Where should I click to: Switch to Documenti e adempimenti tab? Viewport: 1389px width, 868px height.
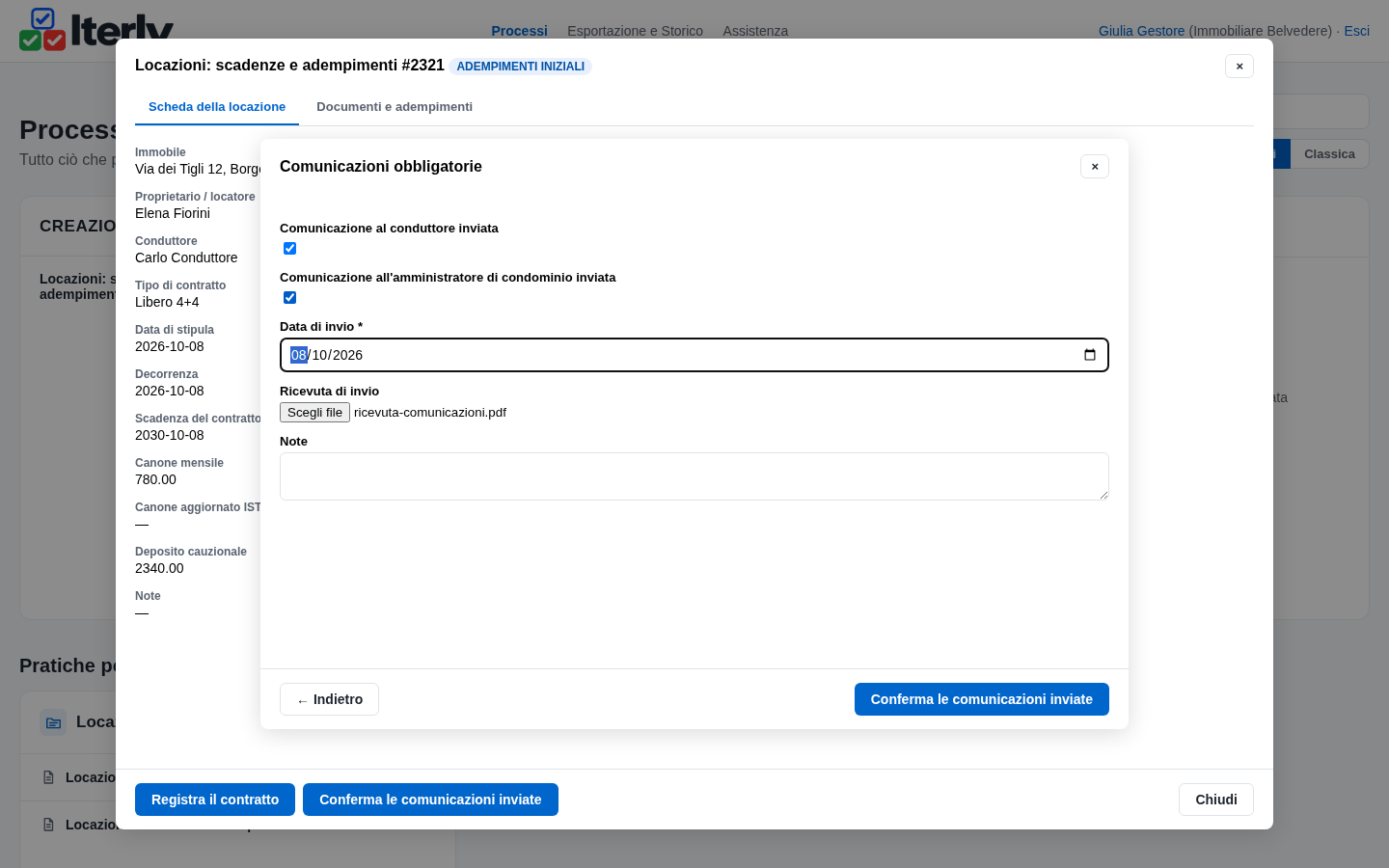tap(395, 107)
